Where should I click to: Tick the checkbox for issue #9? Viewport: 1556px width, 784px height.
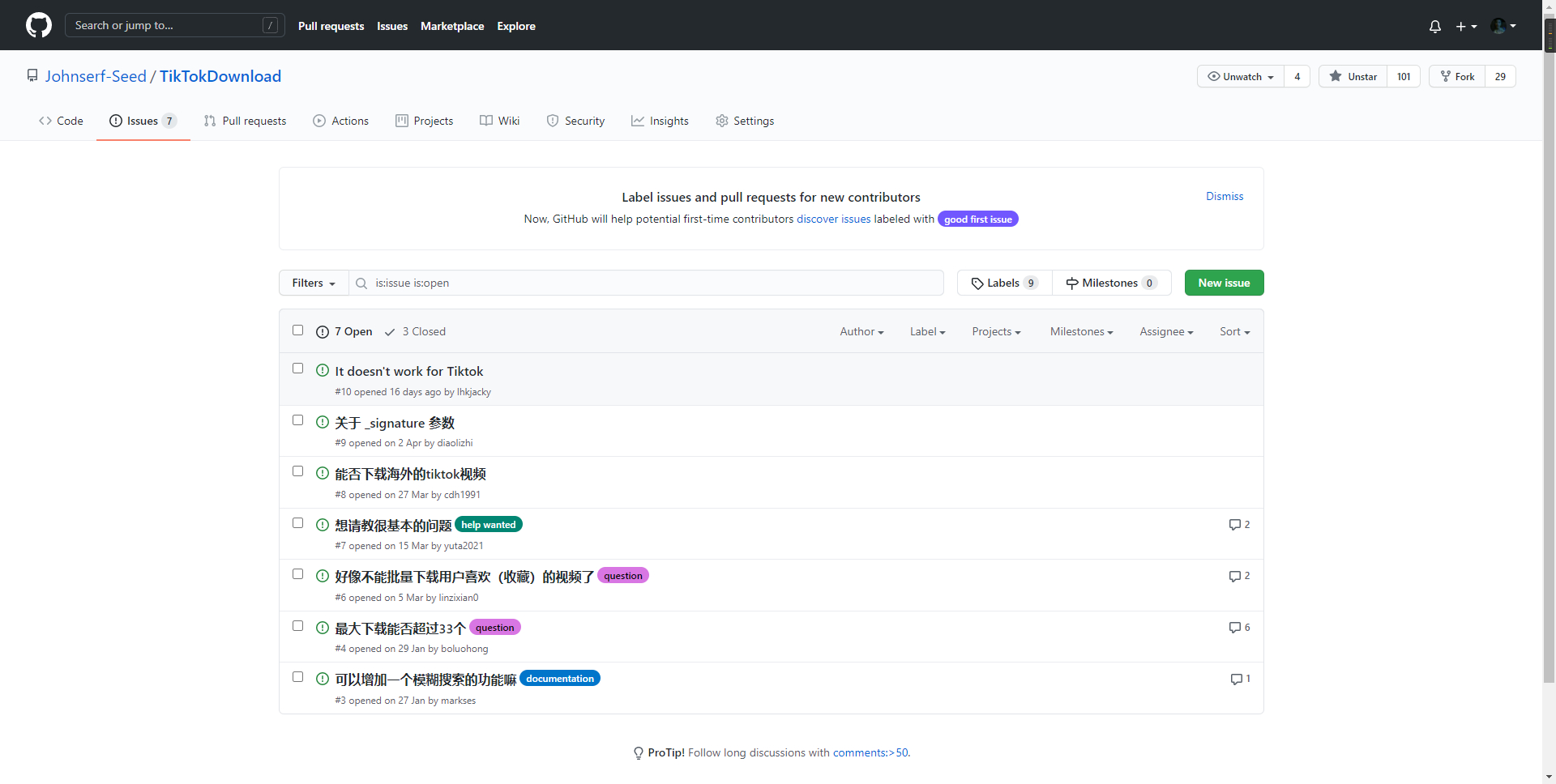click(x=297, y=420)
